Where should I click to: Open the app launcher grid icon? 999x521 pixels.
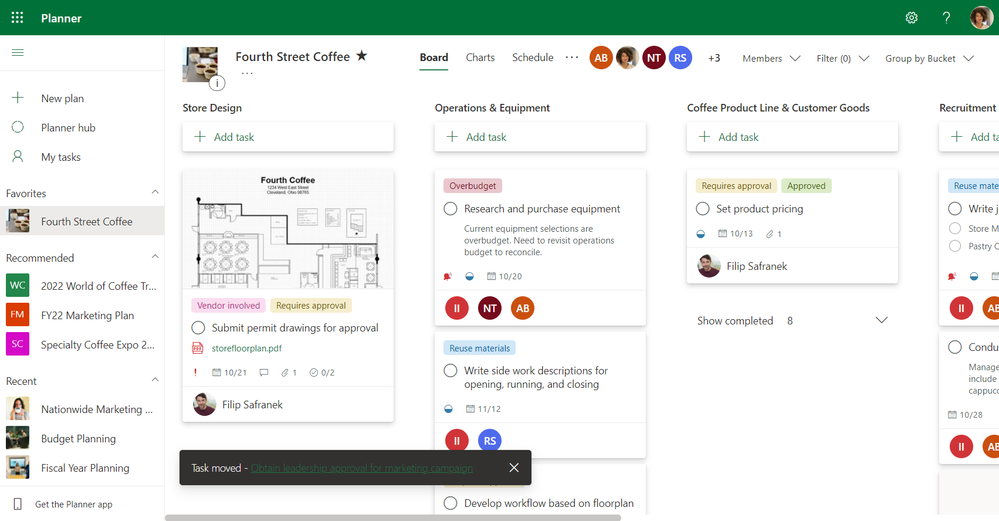pyautogui.click(x=17, y=18)
